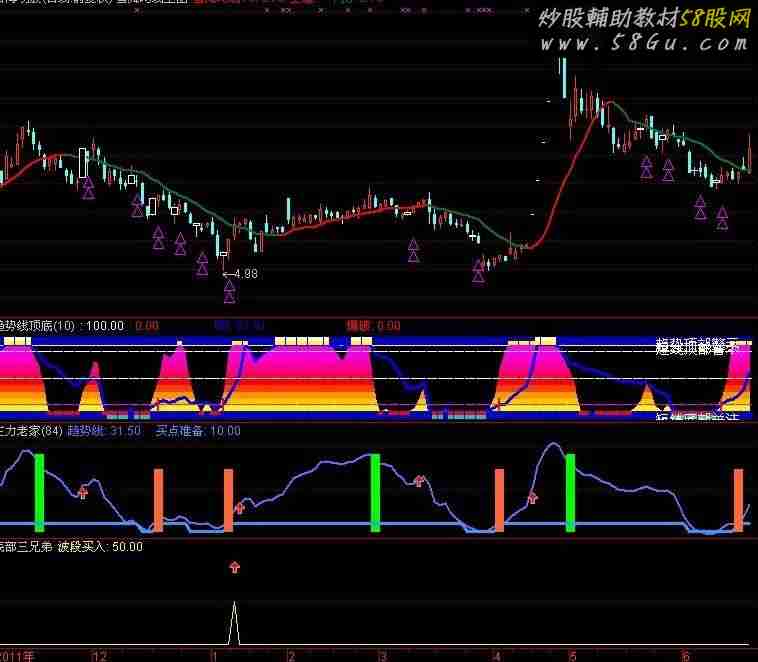Click first green bar in 主力老家 panel
This screenshot has width=758, height=662.
[39, 492]
